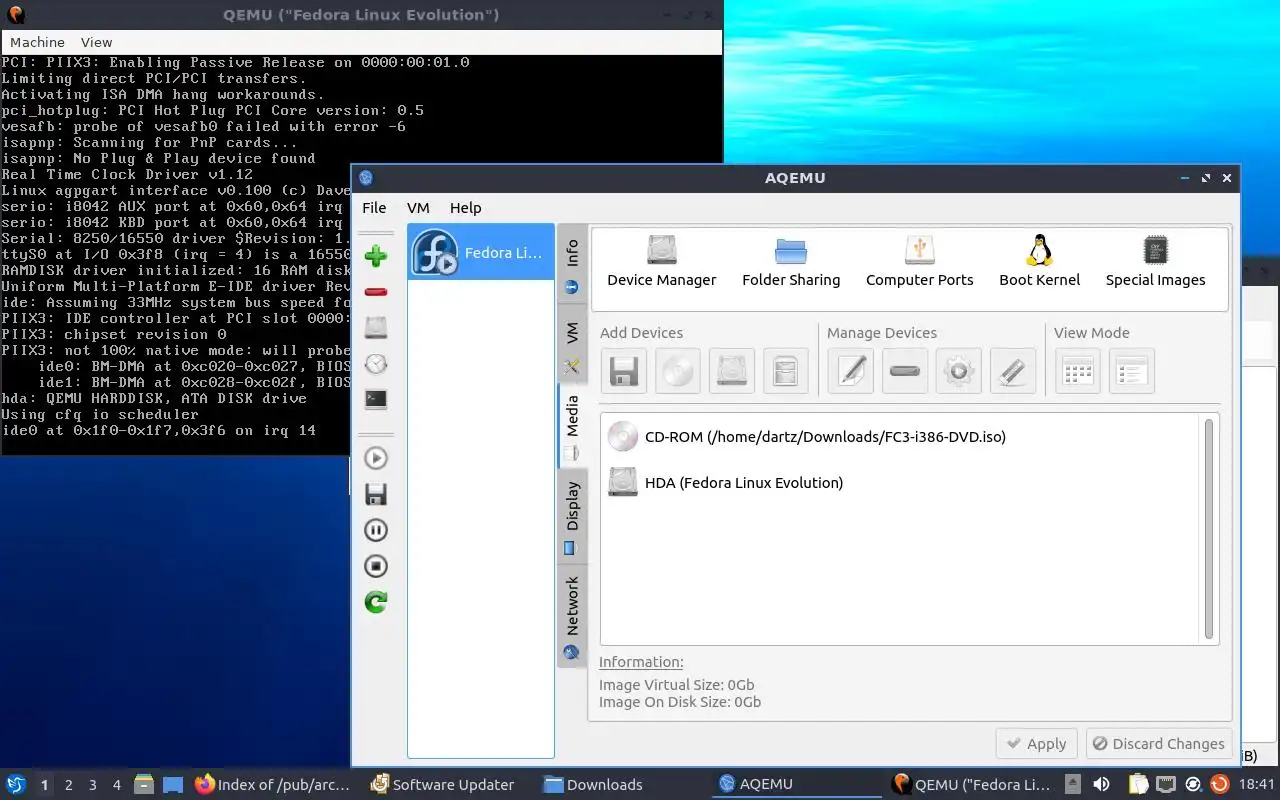Switch to workspace 2 in the pager

pyautogui.click(x=68, y=785)
